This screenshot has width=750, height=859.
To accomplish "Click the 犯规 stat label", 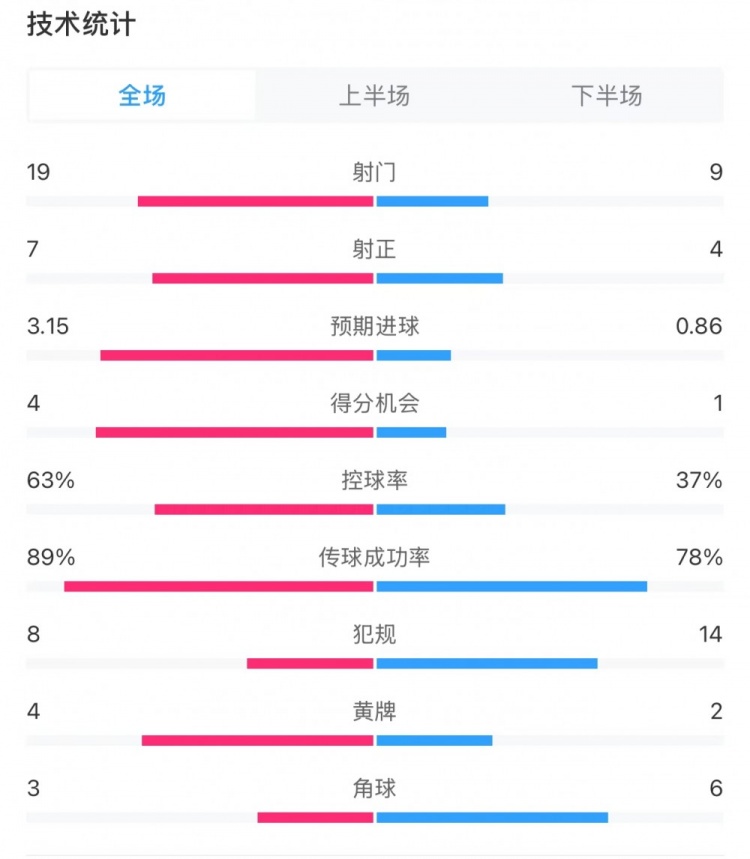I will pyautogui.click(x=374, y=634).
